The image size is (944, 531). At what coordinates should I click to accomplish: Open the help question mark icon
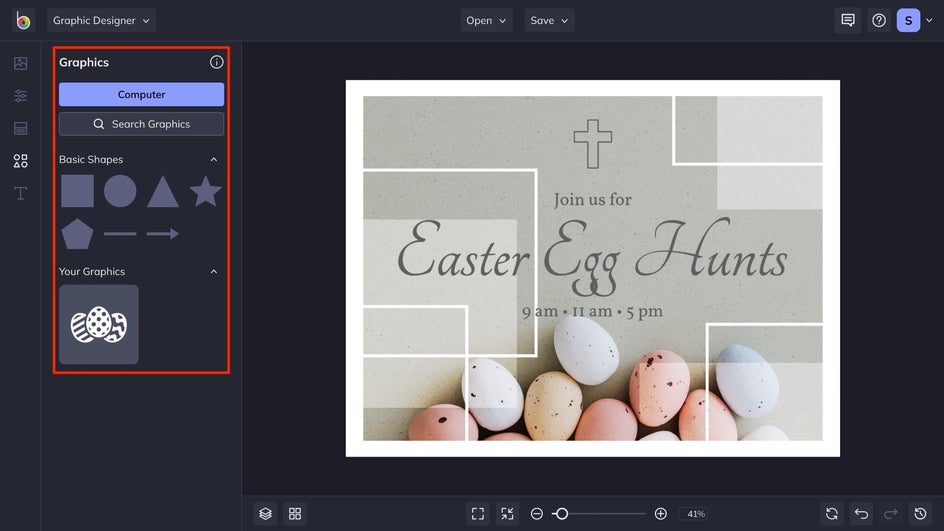click(x=878, y=20)
